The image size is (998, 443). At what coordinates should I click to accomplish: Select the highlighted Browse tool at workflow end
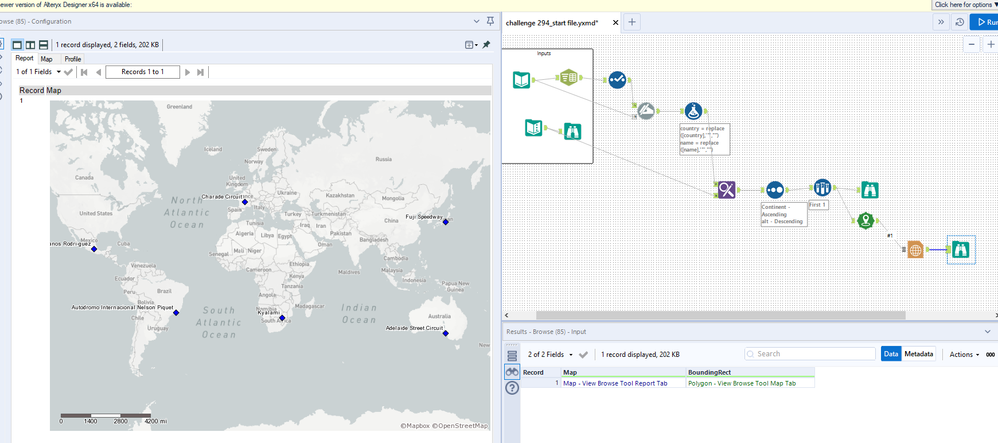[x=960, y=250]
